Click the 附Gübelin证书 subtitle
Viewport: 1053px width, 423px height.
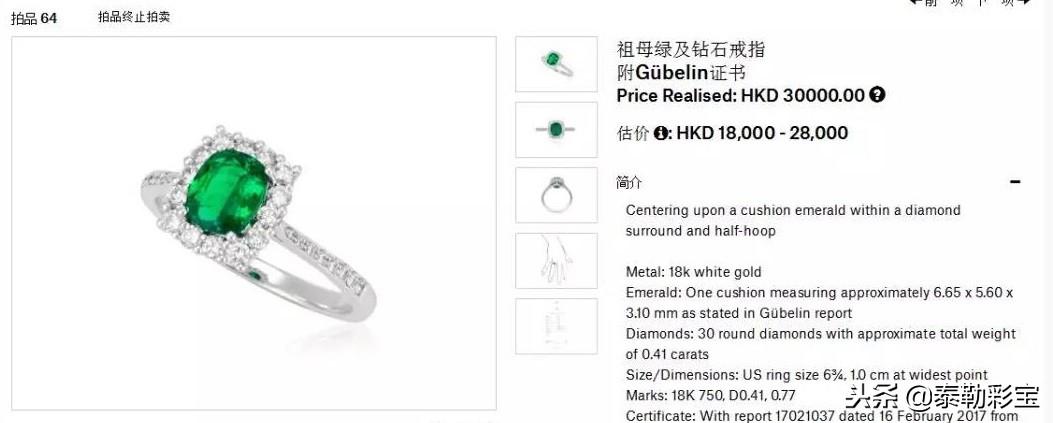pyautogui.click(x=681, y=72)
